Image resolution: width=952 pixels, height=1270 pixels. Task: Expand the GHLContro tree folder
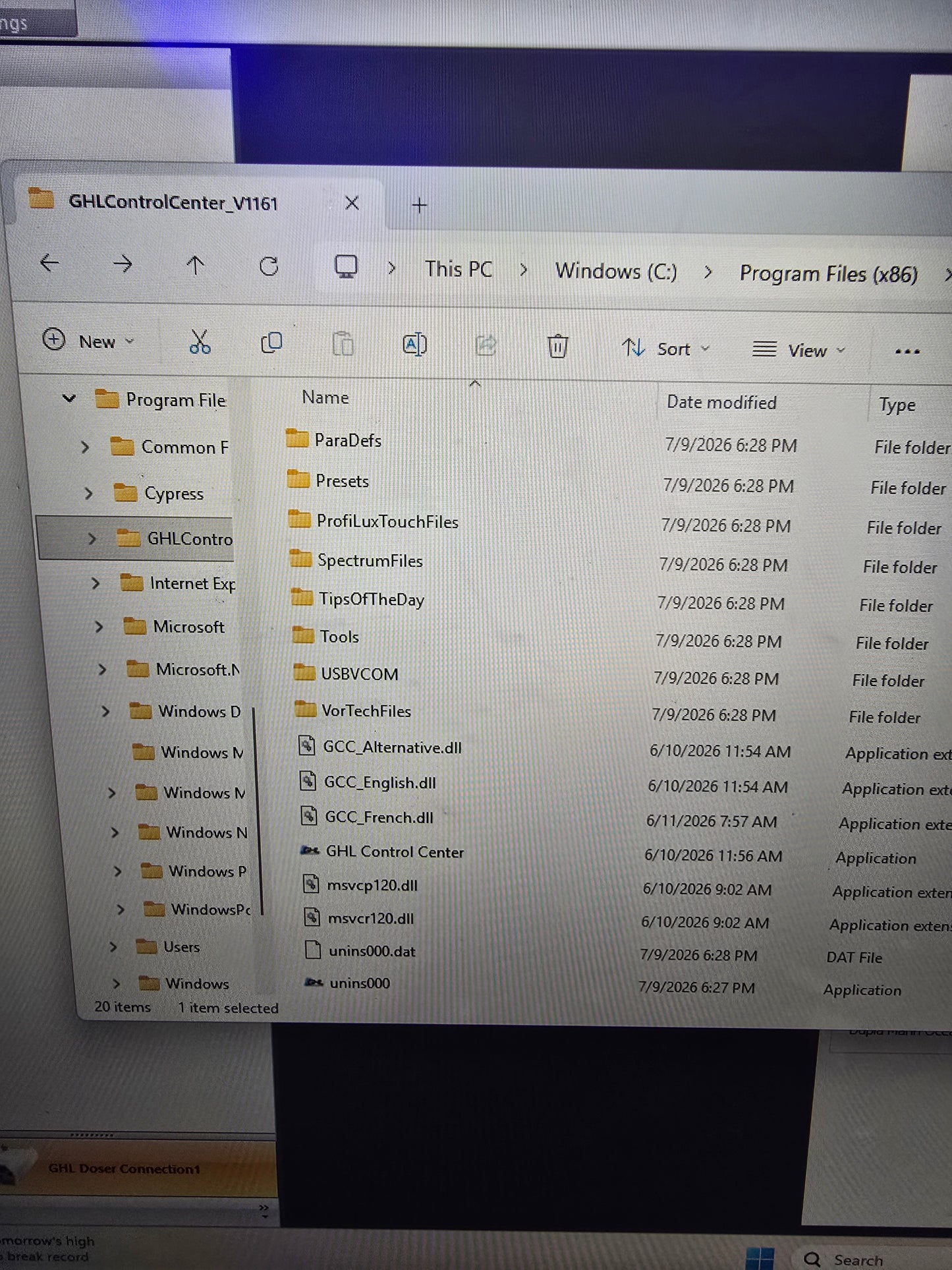coord(92,539)
